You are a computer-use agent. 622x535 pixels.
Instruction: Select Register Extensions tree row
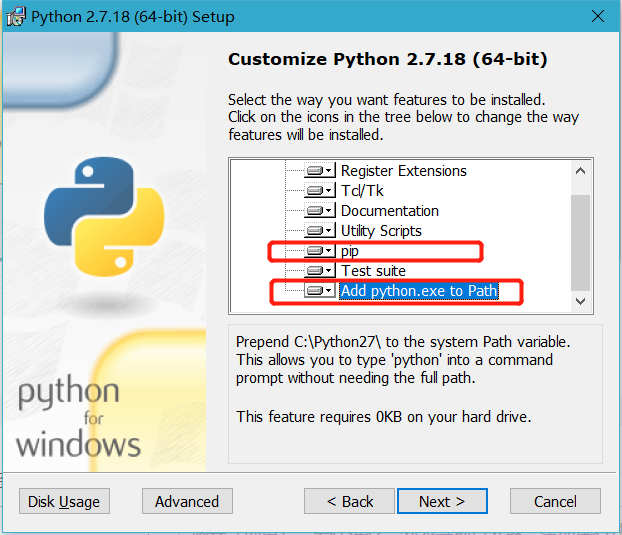403,171
